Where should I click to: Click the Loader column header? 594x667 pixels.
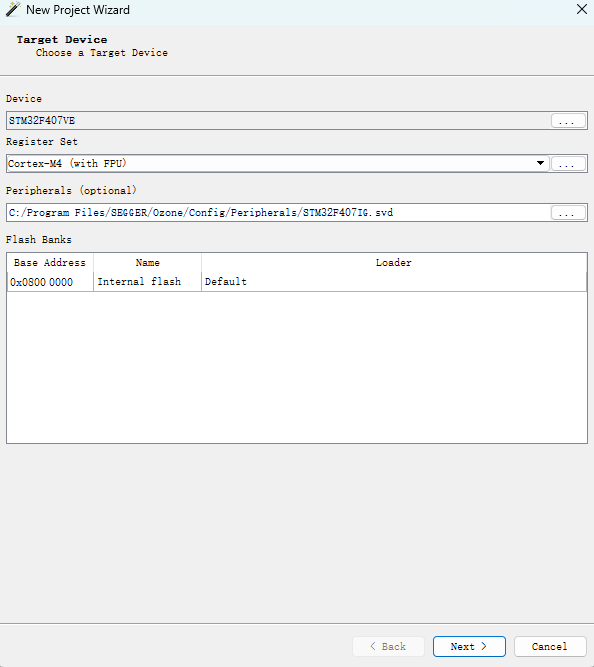[x=394, y=263]
